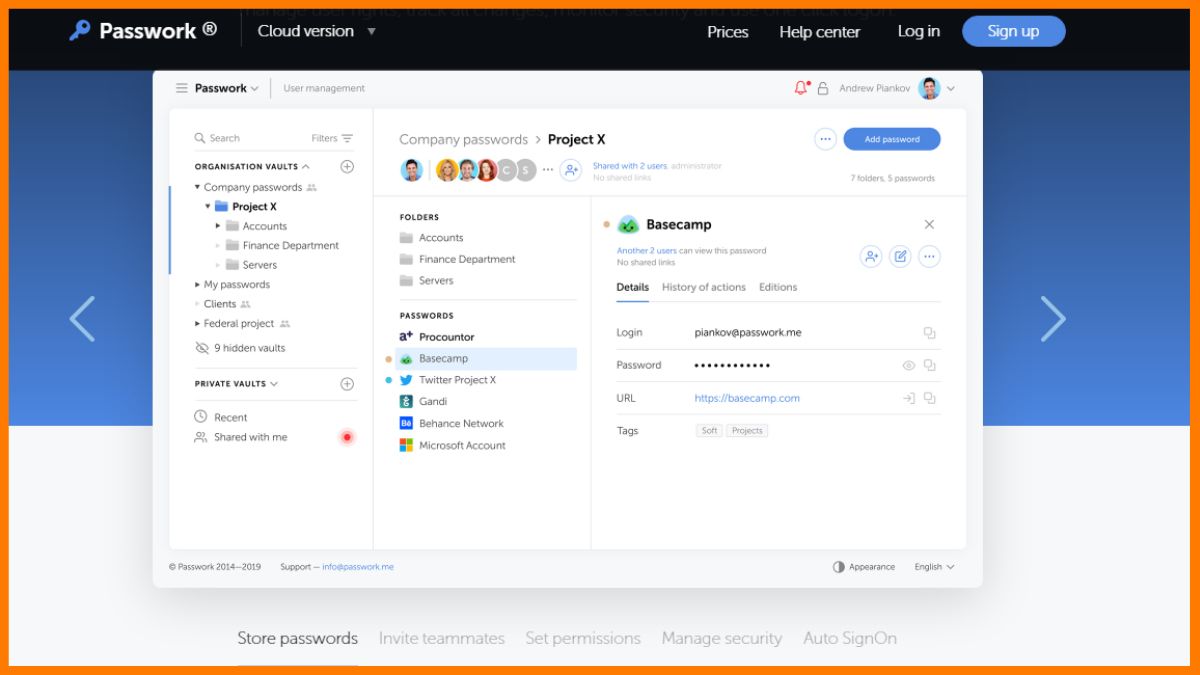Switch to History of actions tab
This screenshot has height=675, width=1200.
click(704, 287)
